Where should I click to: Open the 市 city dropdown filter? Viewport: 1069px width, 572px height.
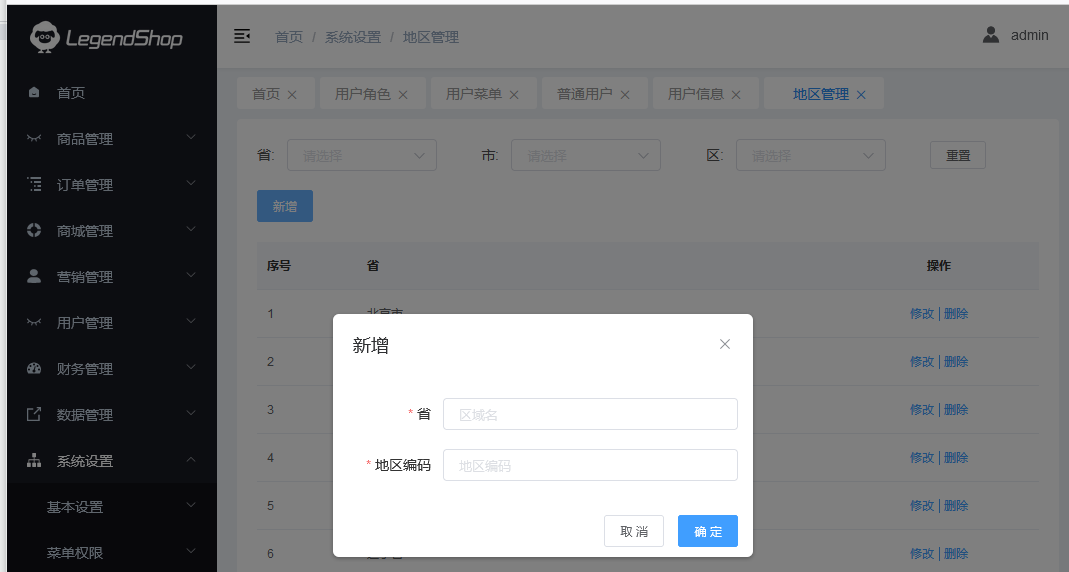586,155
